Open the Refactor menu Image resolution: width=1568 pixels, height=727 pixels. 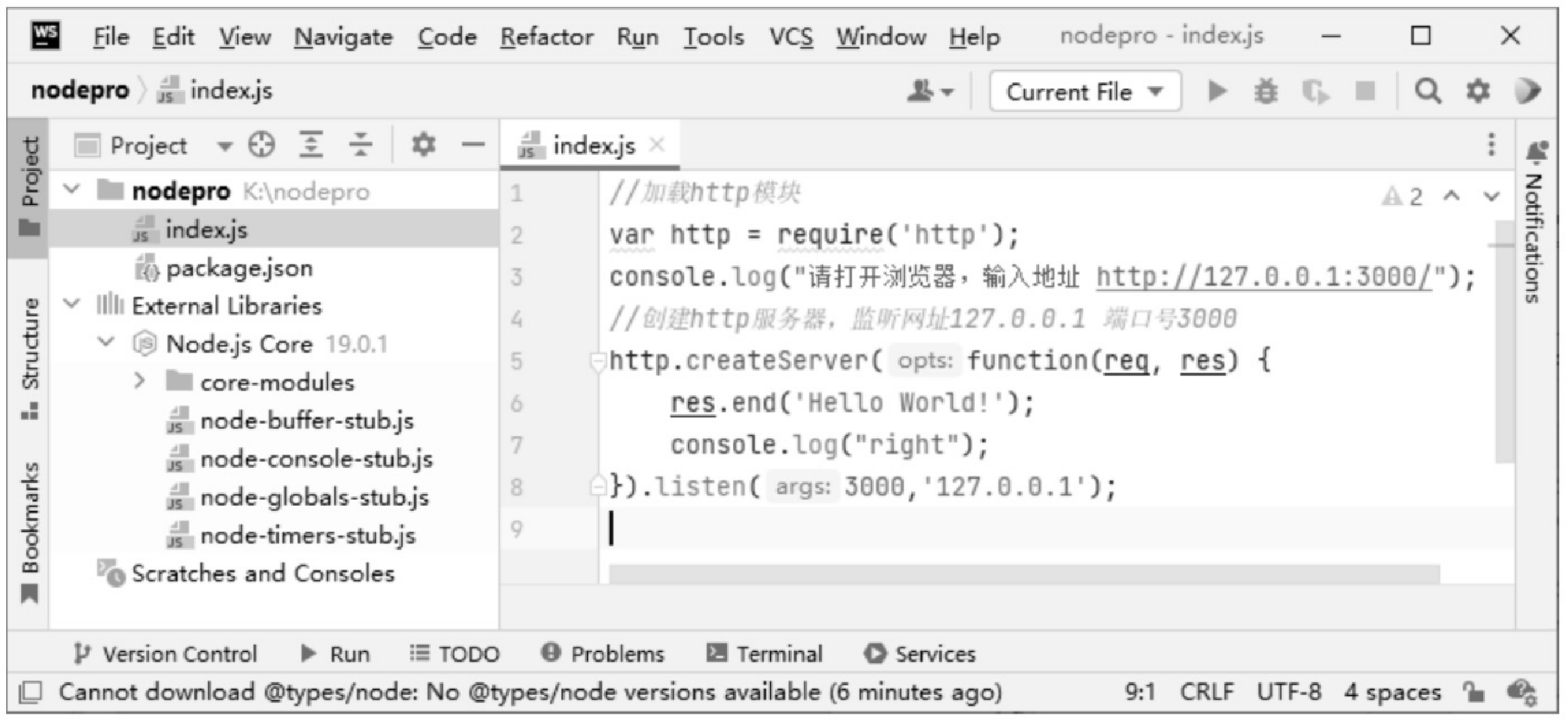(x=547, y=36)
